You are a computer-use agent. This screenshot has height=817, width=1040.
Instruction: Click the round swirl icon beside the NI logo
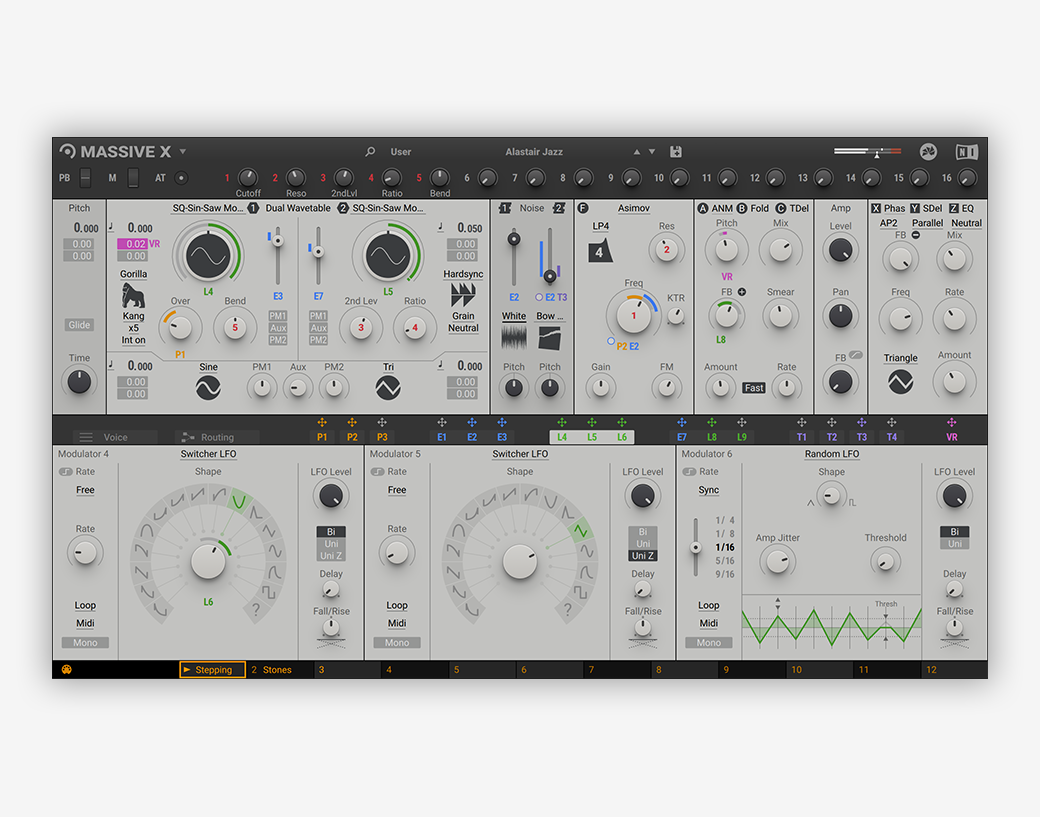coord(929,152)
